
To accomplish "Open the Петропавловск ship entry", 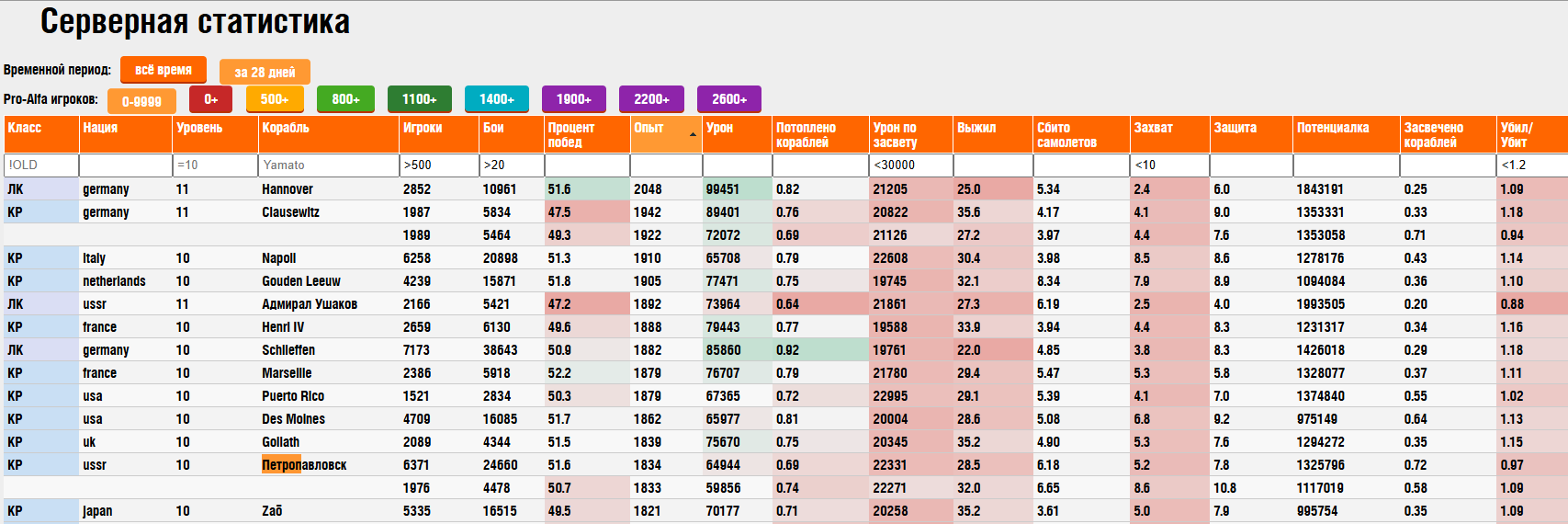I will click(x=304, y=465).
